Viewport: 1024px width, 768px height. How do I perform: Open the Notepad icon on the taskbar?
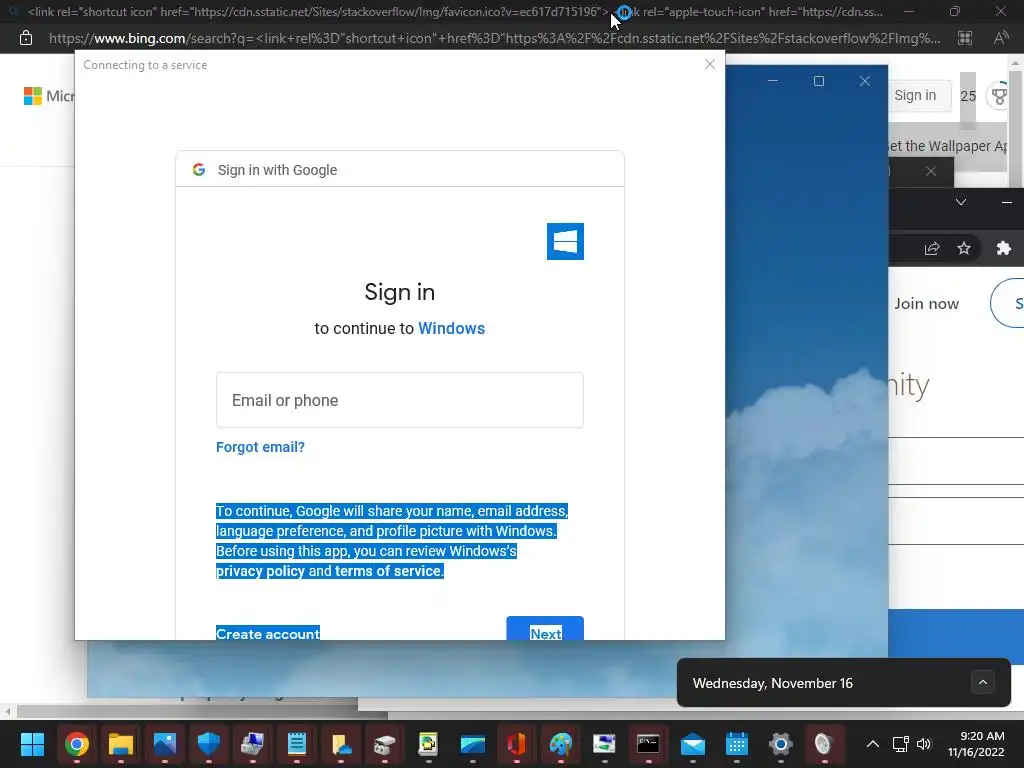[296, 744]
